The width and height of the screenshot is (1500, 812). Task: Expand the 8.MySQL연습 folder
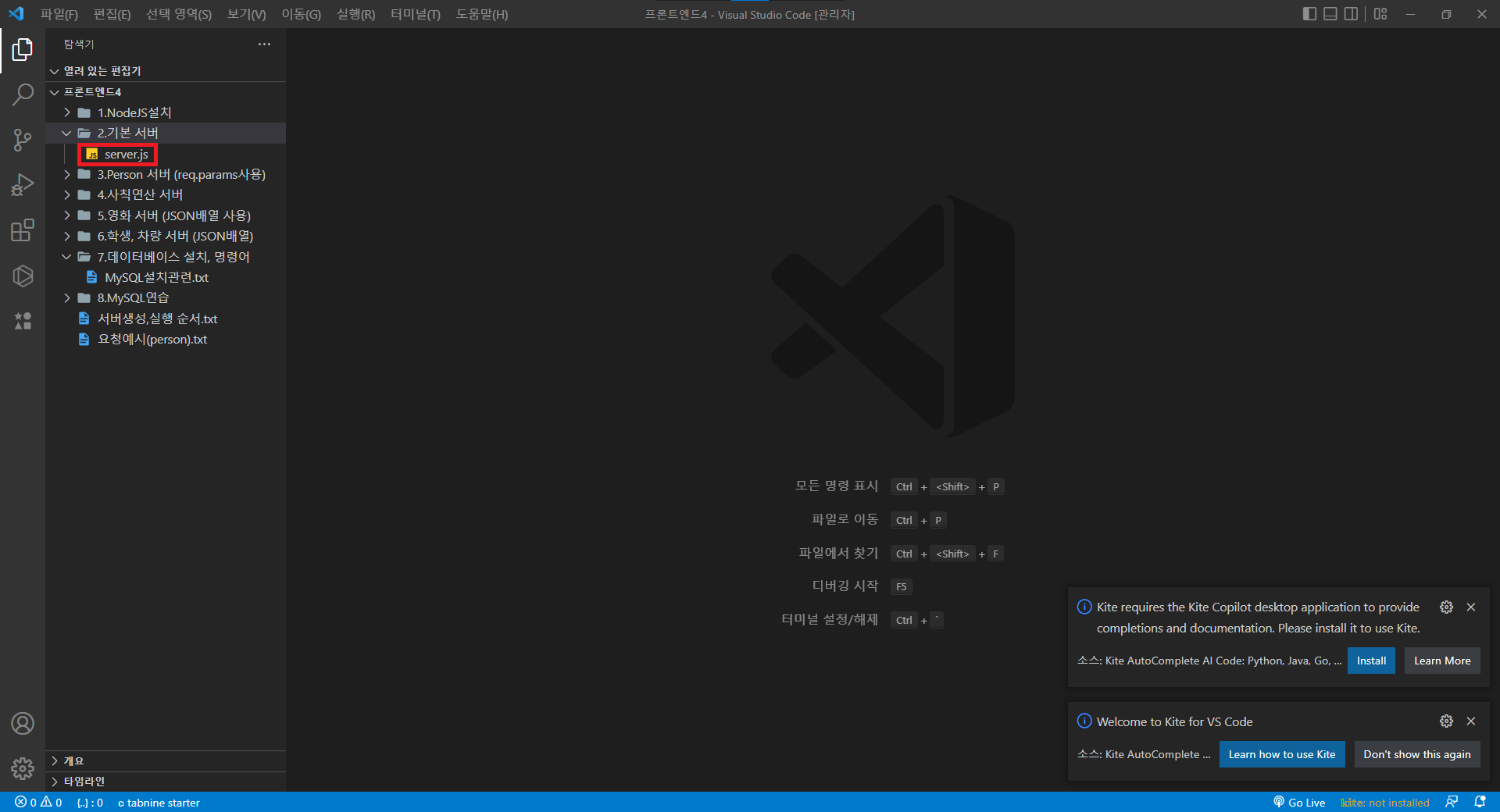(166, 297)
